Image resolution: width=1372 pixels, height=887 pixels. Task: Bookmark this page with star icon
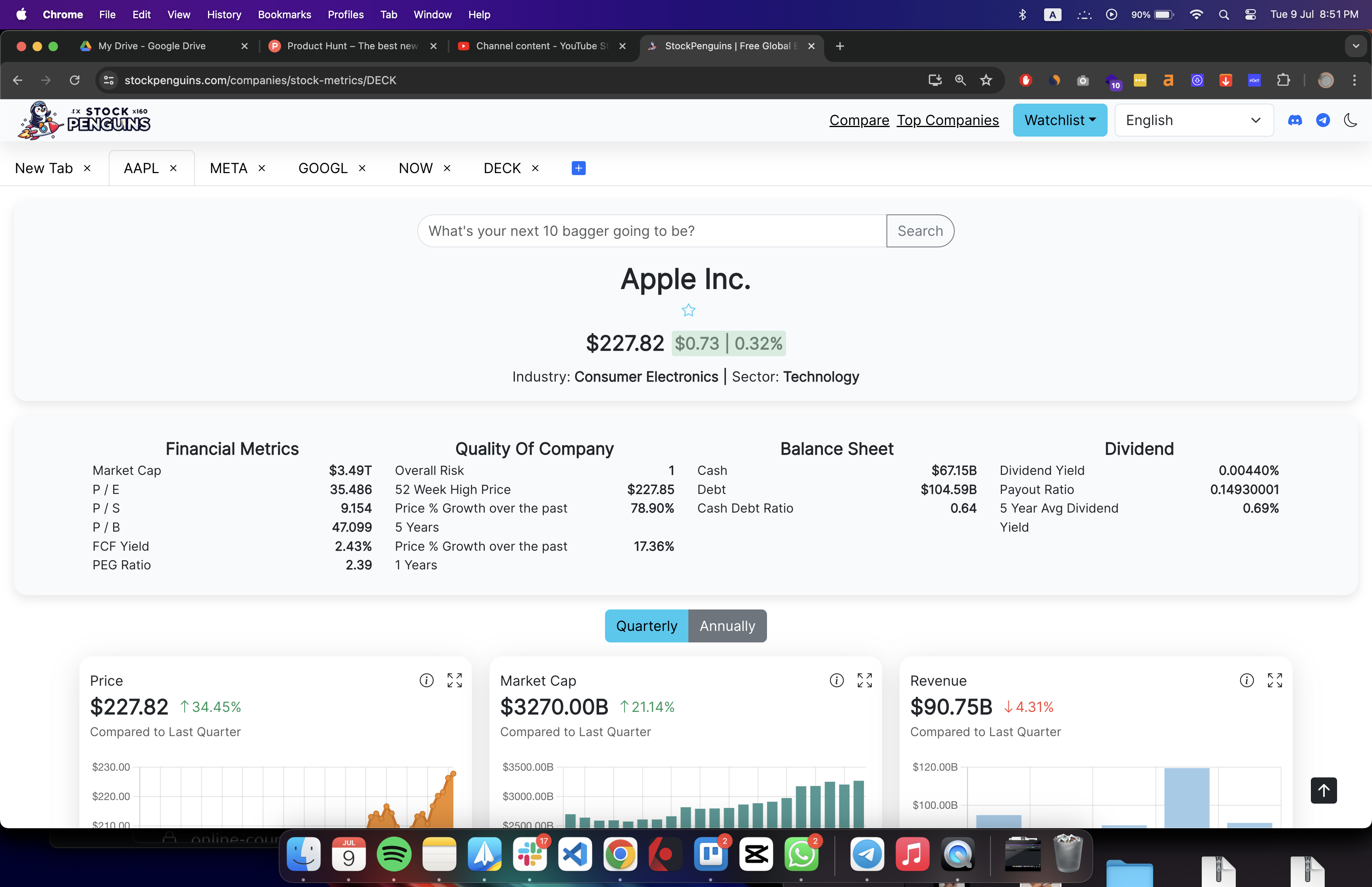click(x=986, y=80)
